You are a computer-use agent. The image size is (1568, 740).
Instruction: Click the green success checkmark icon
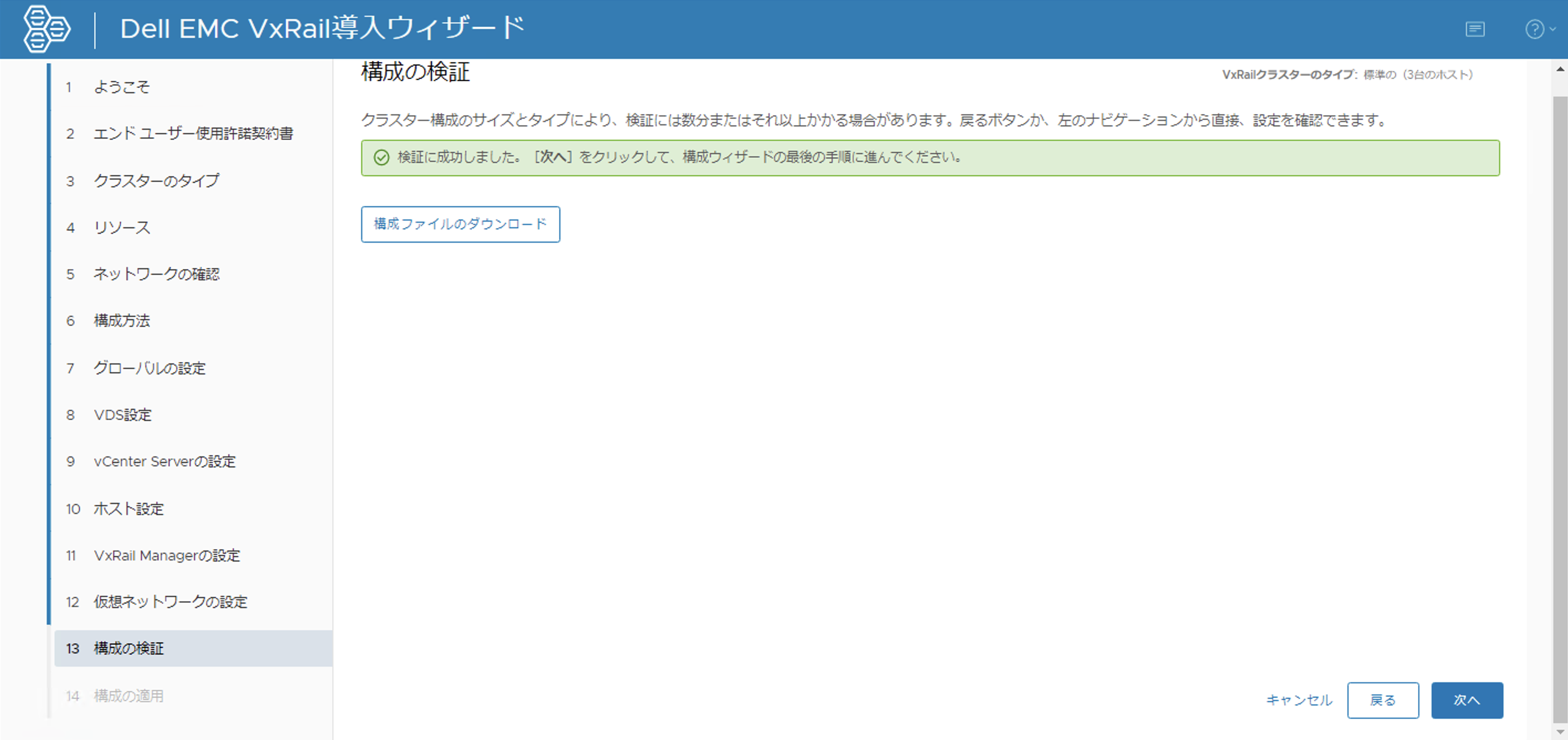click(x=381, y=158)
